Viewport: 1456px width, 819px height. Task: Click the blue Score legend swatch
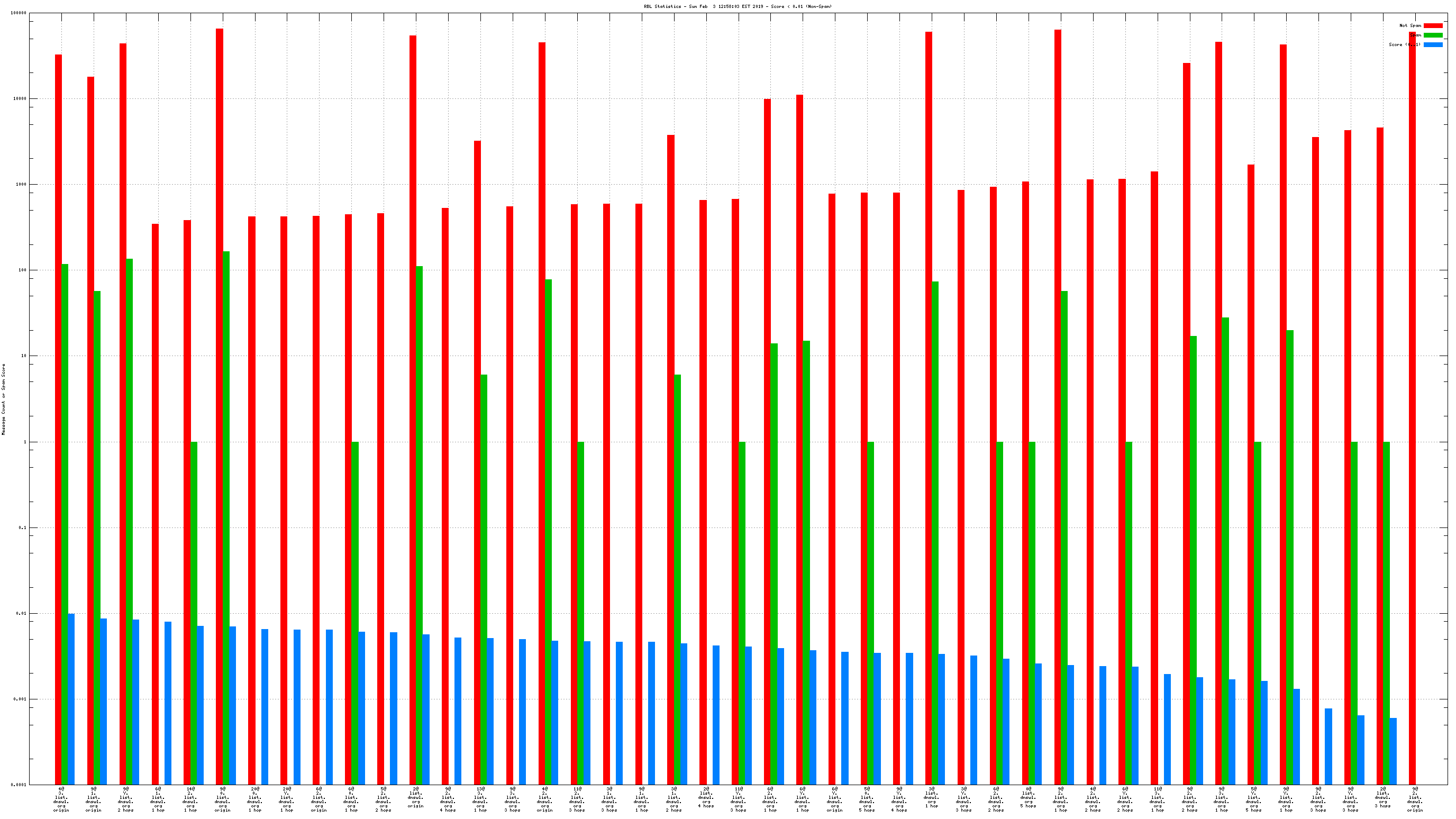[x=1433, y=44]
